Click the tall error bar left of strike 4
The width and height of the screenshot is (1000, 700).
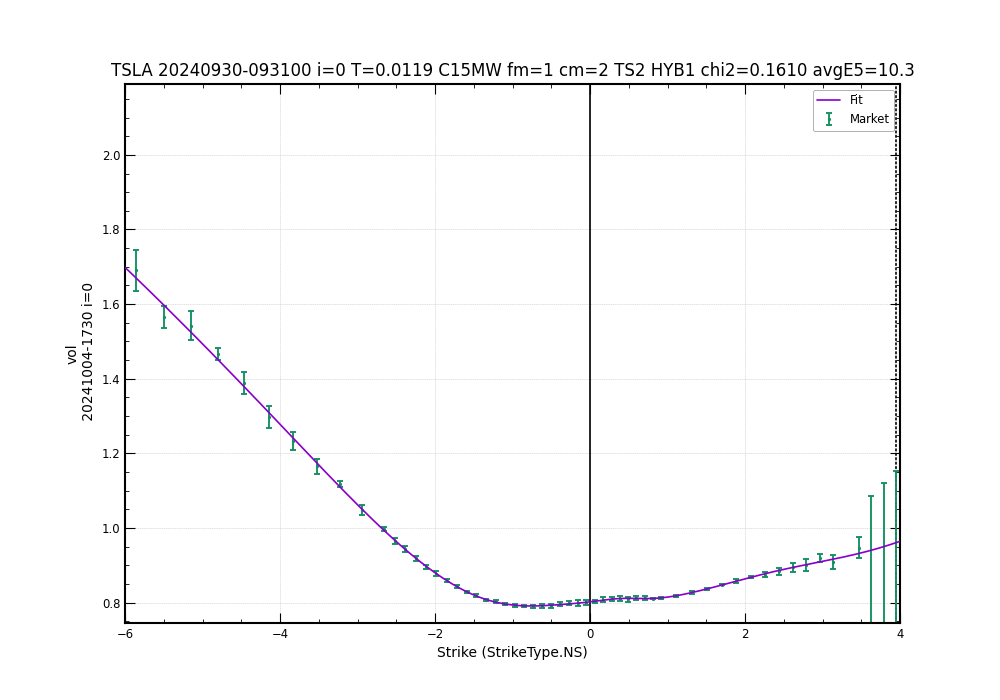(x=884, y=550)
